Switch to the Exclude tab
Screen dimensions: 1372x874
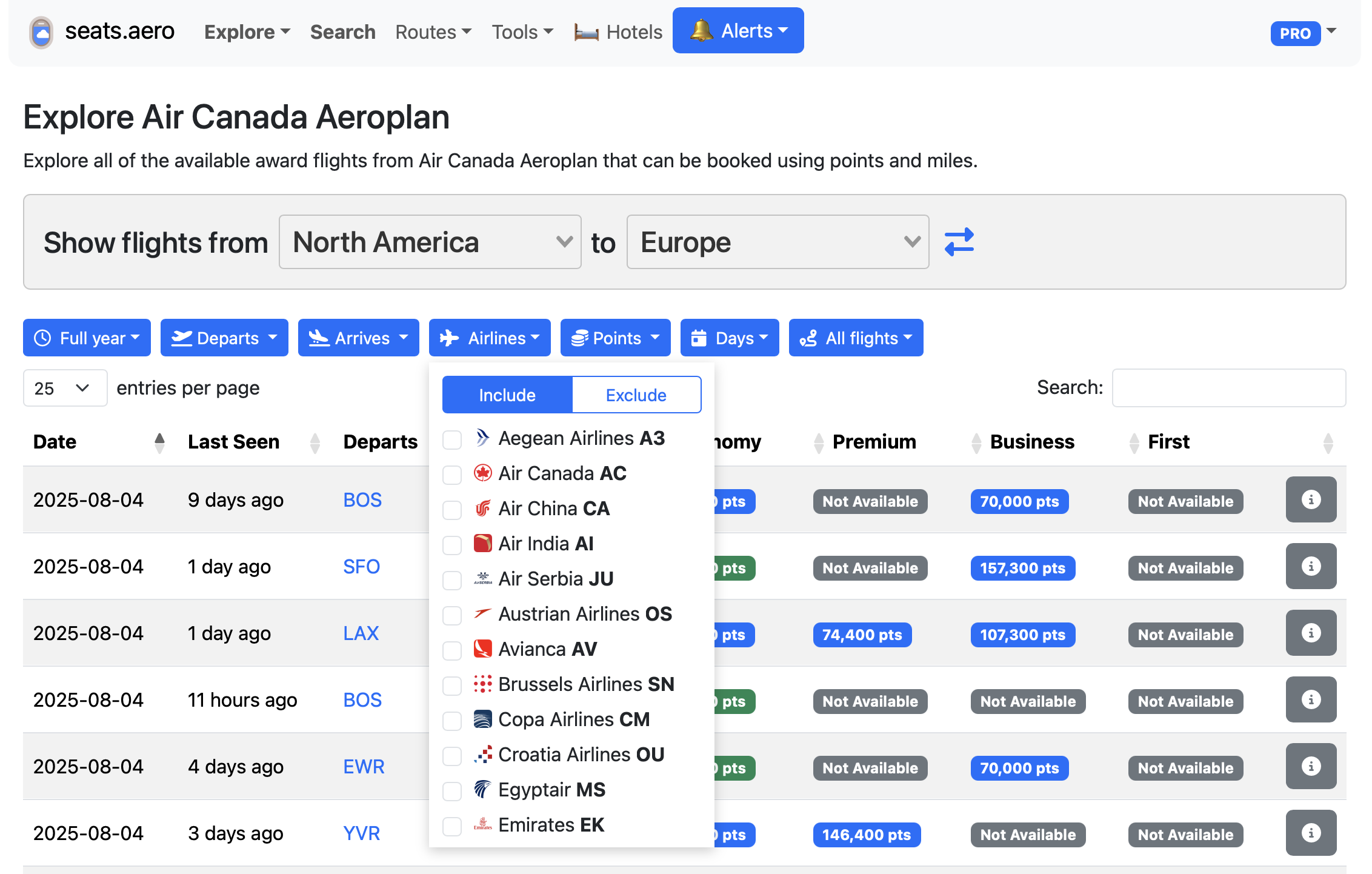pos(636,395)
